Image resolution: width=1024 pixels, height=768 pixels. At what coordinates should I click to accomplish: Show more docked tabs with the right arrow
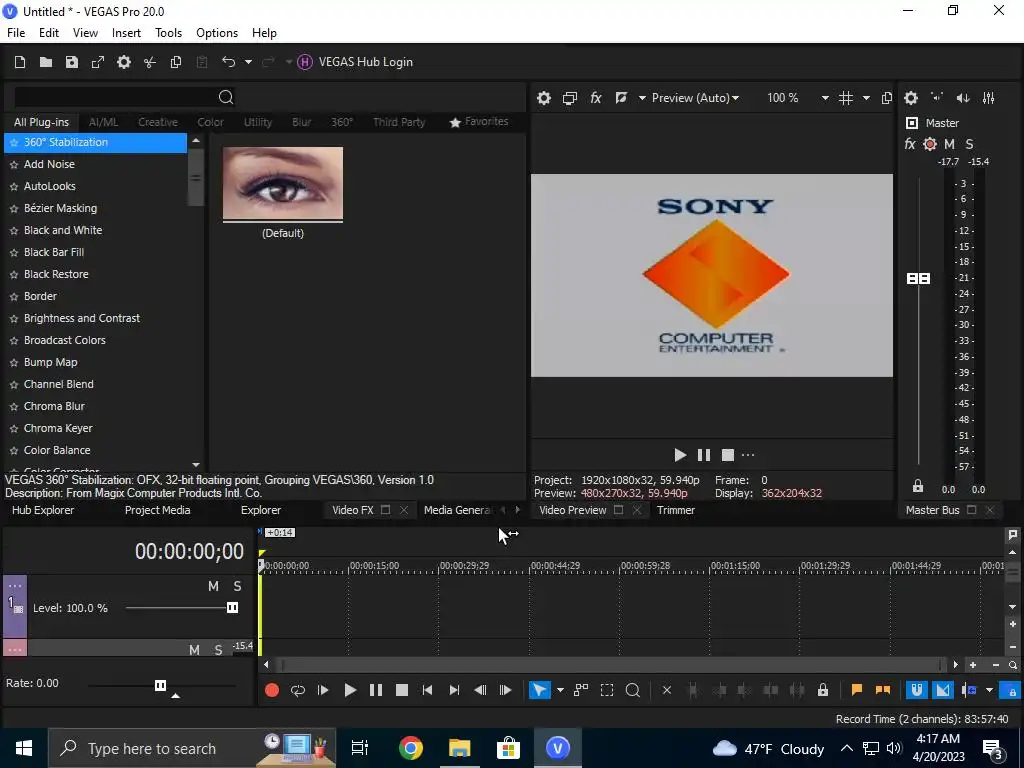518,510
